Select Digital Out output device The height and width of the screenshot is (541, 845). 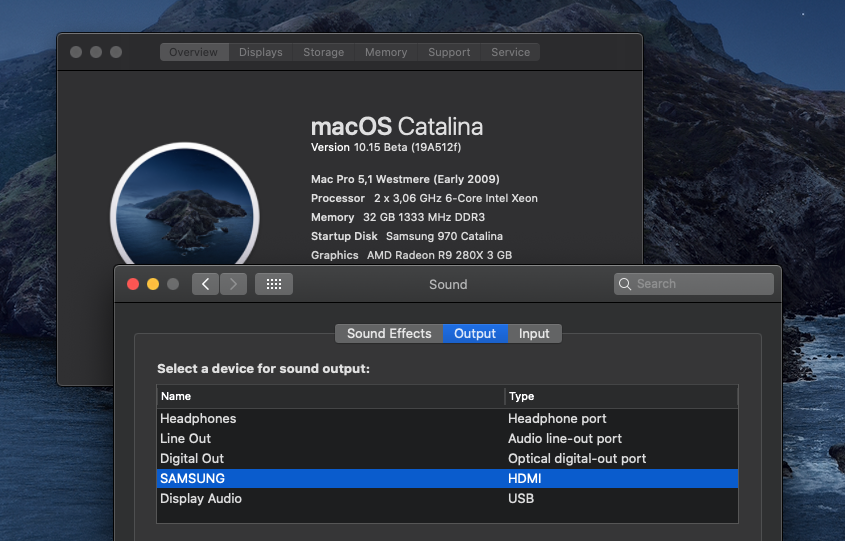click(447, 459)
